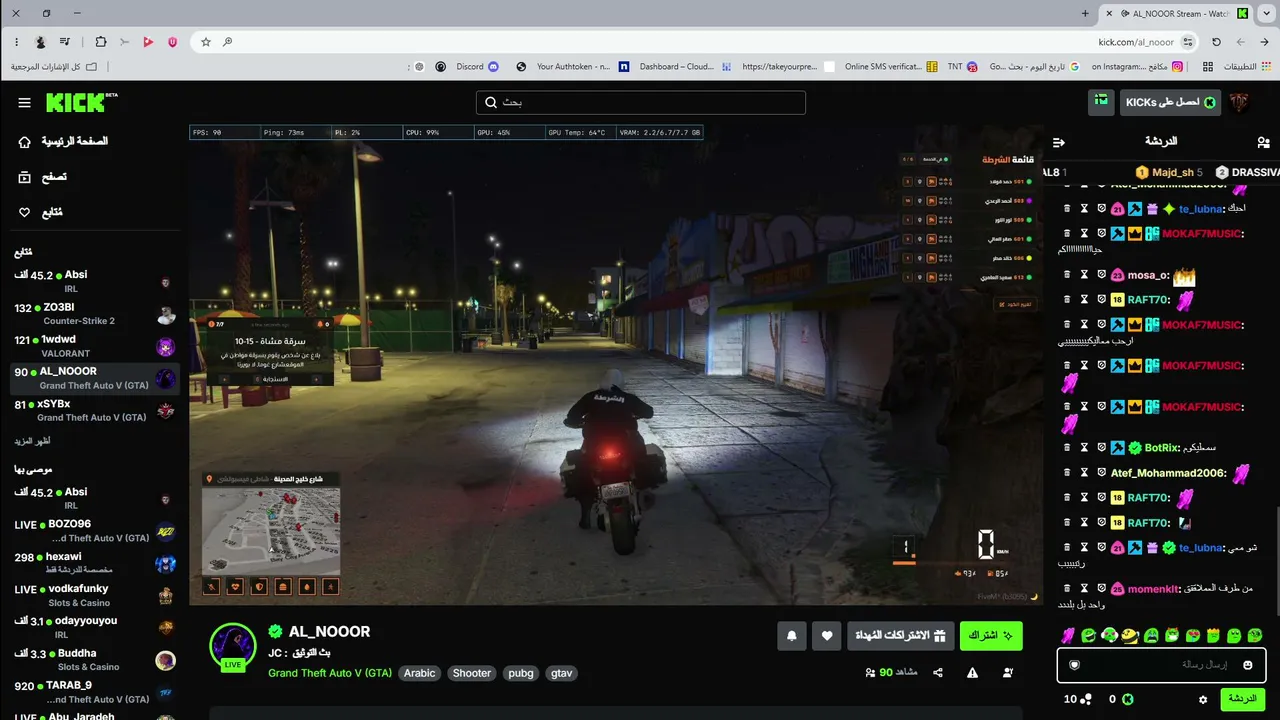Open recommended channel odayyouyou
Image resolution: width=1280 pixels, height=720 pixels.
point(95,627)
